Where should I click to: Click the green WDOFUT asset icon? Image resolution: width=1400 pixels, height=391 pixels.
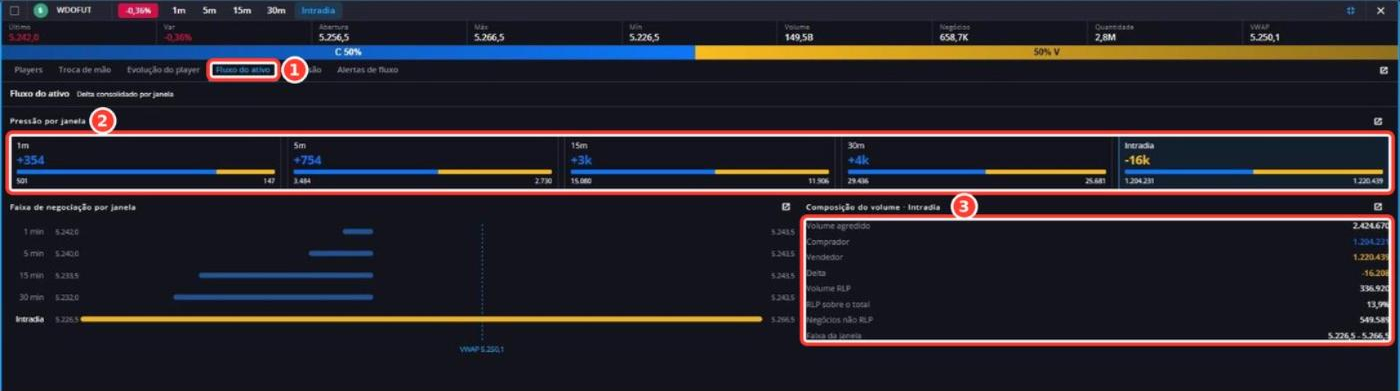(41, 10)
